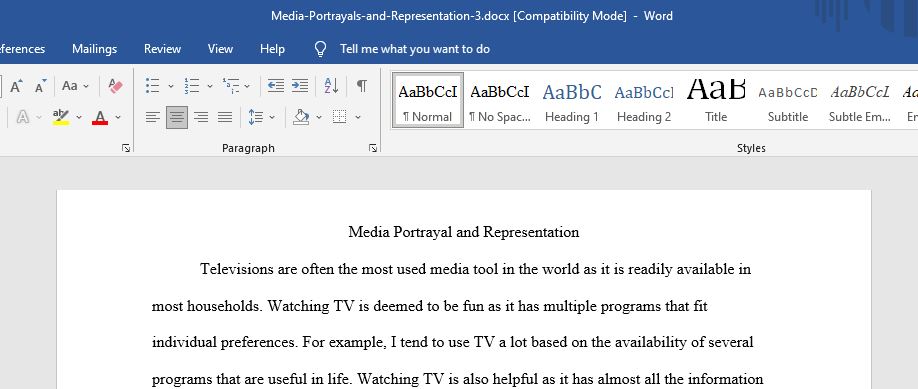Apply yellow text highlight color
The height and width of the screenshot is (389, 918).
pyautogui.click(x=61, y=117)
